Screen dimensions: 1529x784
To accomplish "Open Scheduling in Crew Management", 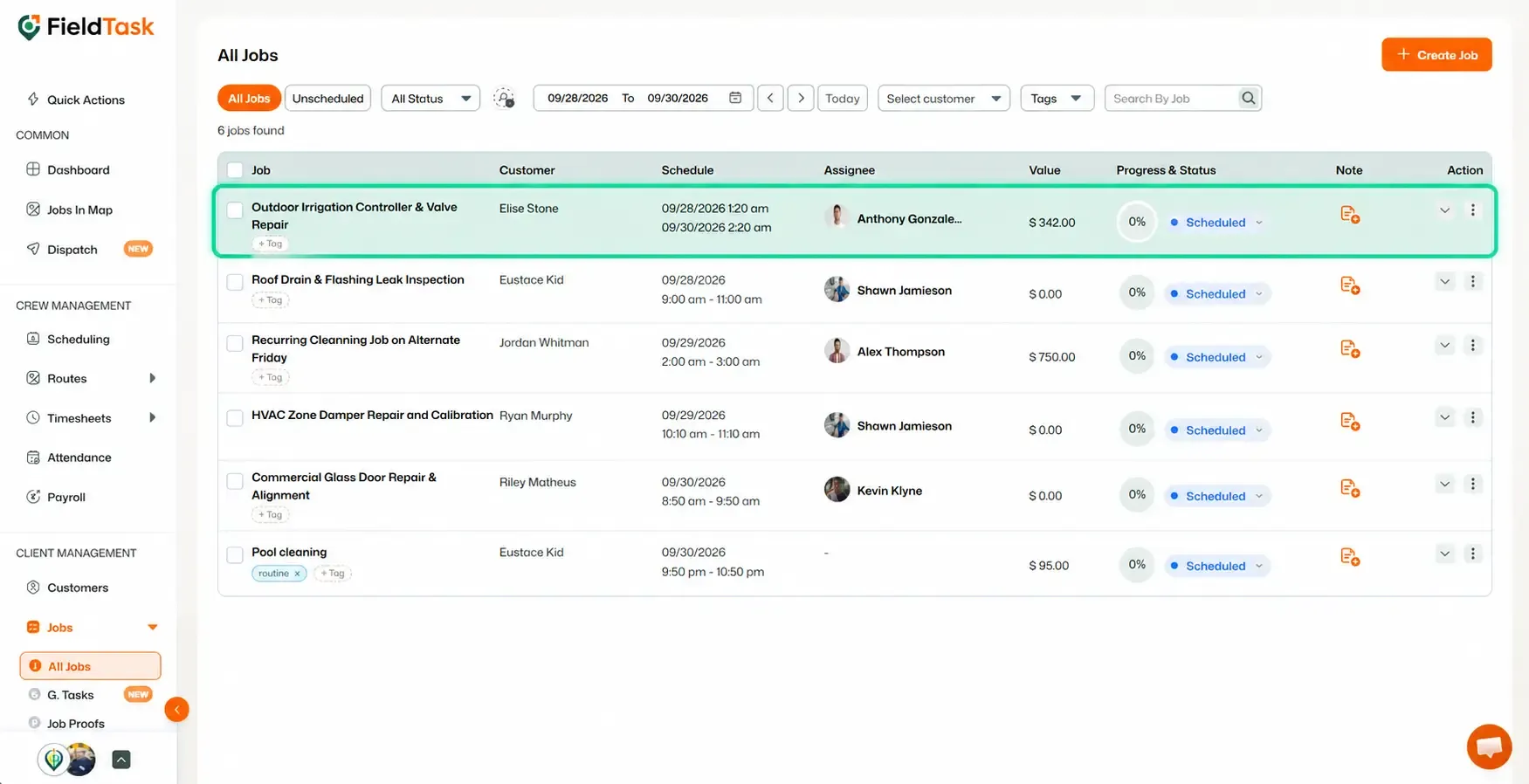I will coord(79,339).
